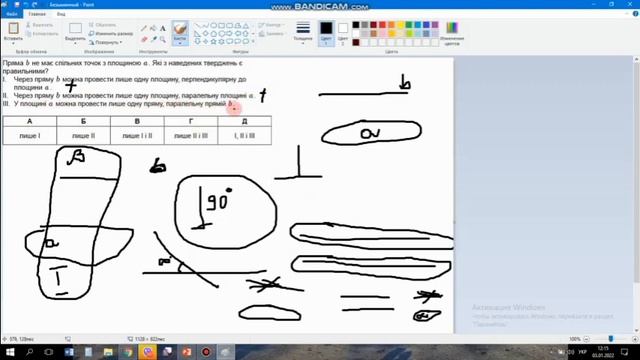Click the Crop command
The image size is (640, 360).
tap(102, 25)
